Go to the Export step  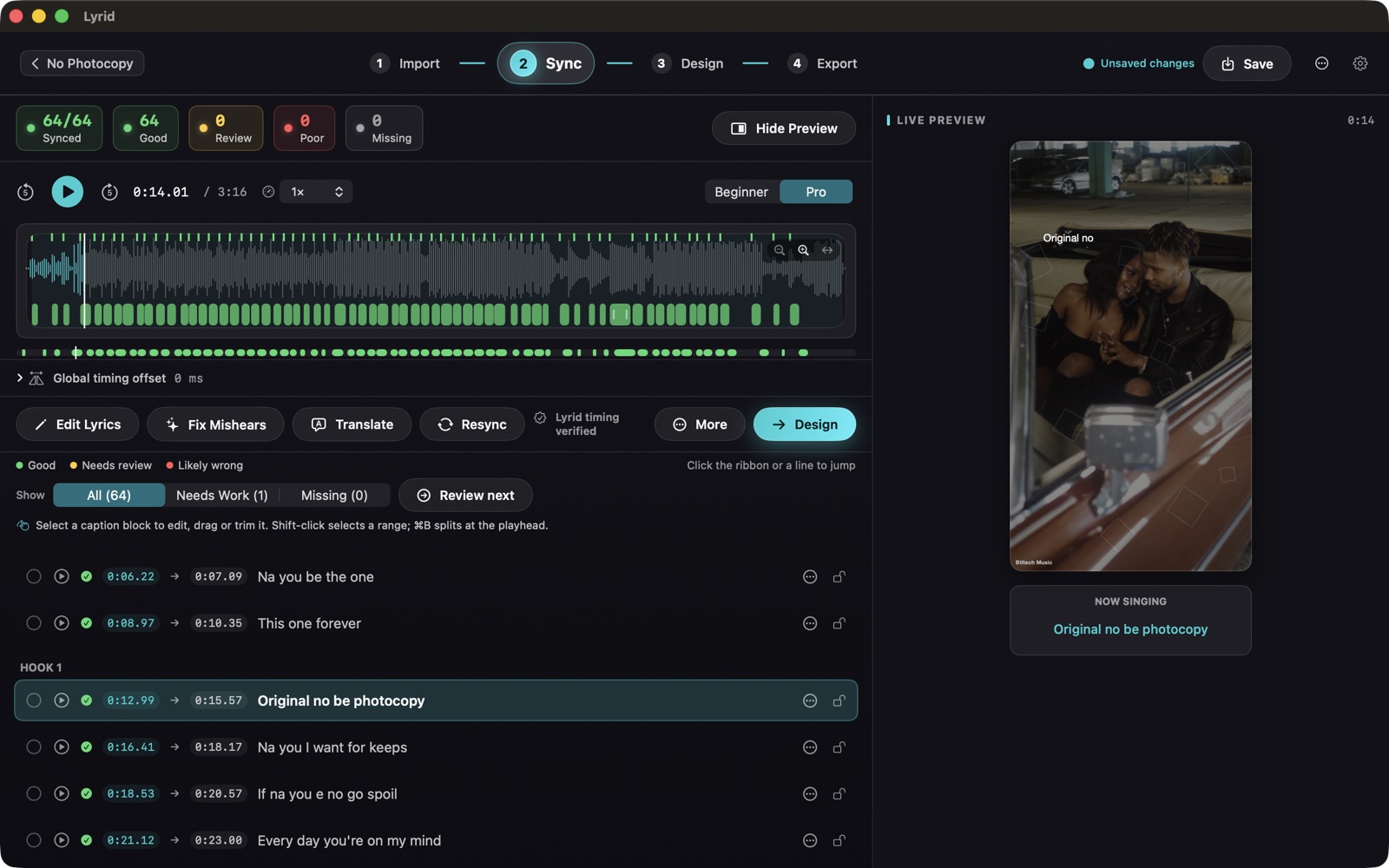(x=822, y=63)
